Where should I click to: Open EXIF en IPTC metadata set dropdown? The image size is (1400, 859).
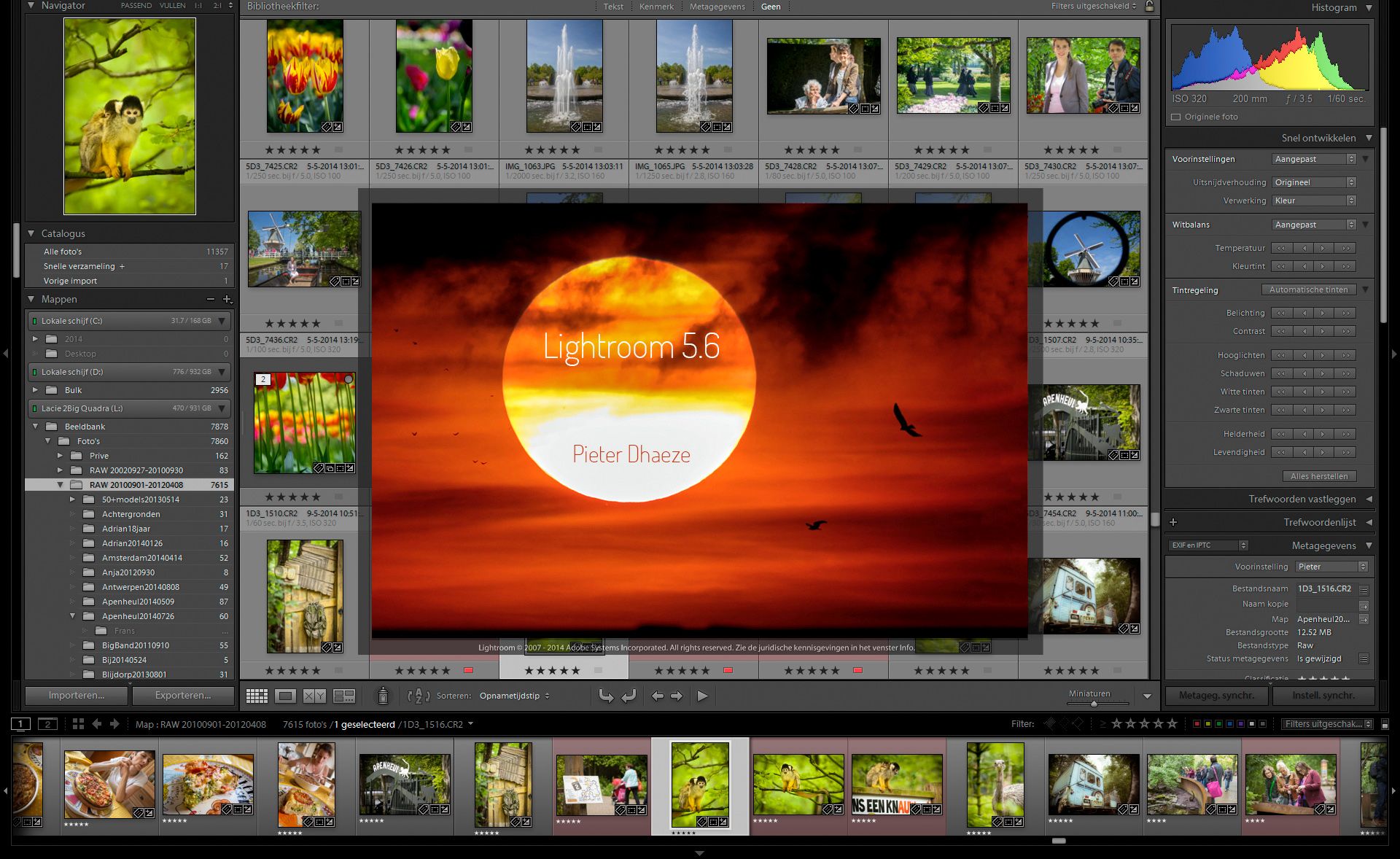coord(1208,545)
